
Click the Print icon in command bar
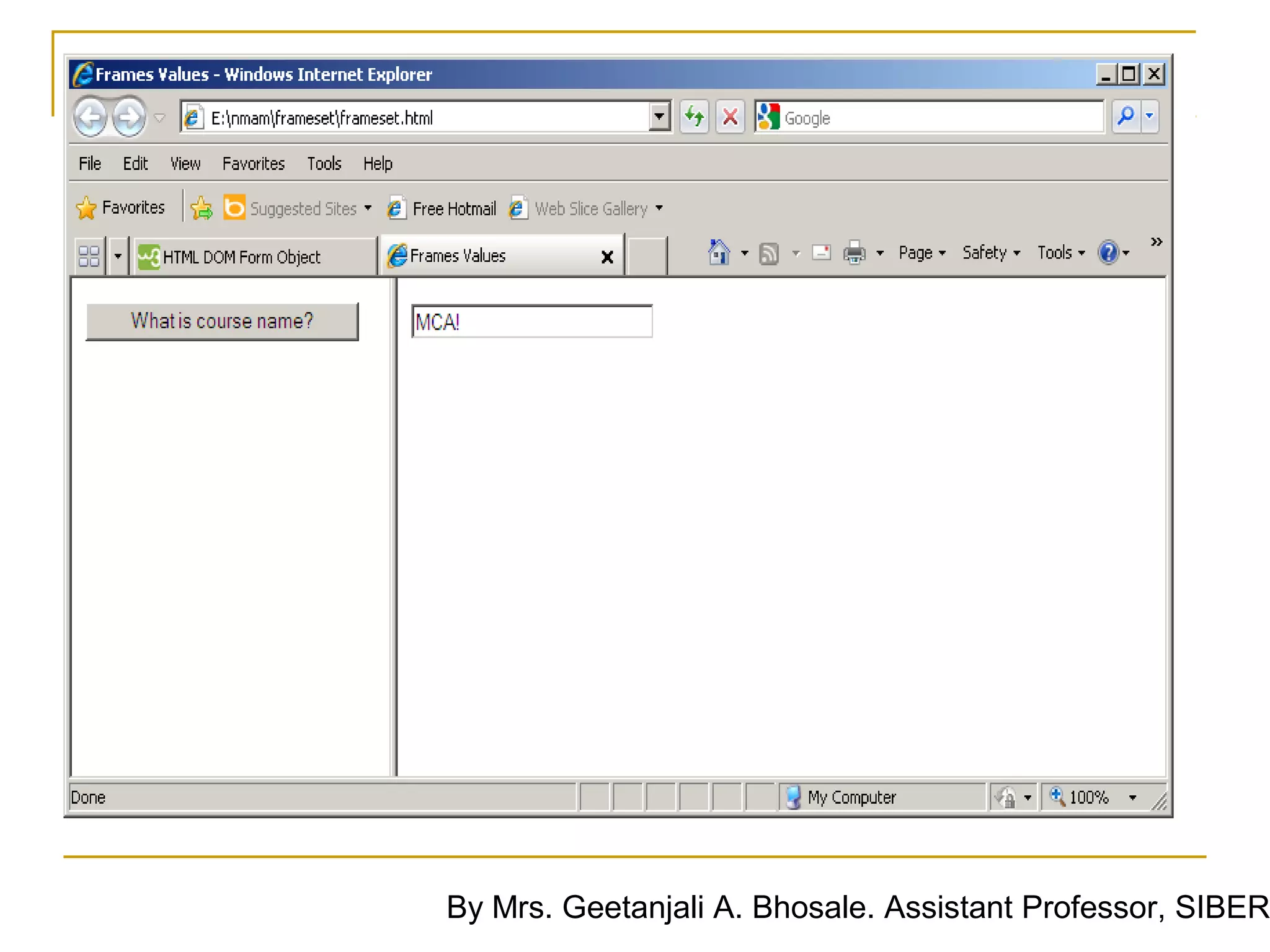pos(855,253)
